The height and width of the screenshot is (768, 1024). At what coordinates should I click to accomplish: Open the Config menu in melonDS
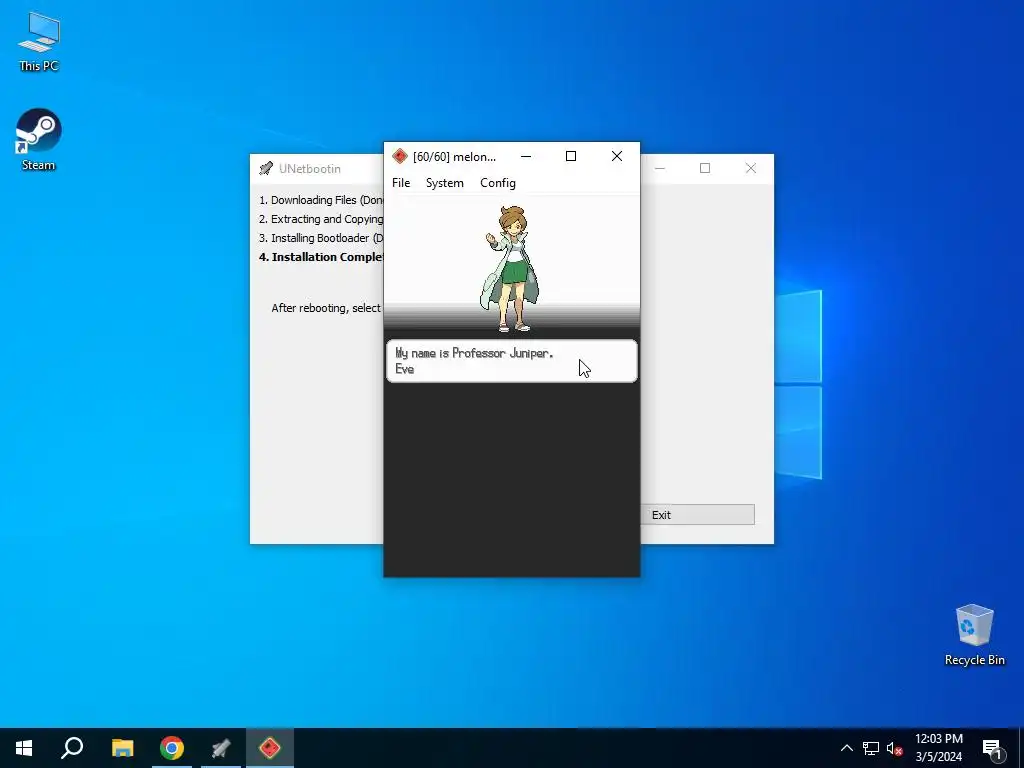point(498,183)
